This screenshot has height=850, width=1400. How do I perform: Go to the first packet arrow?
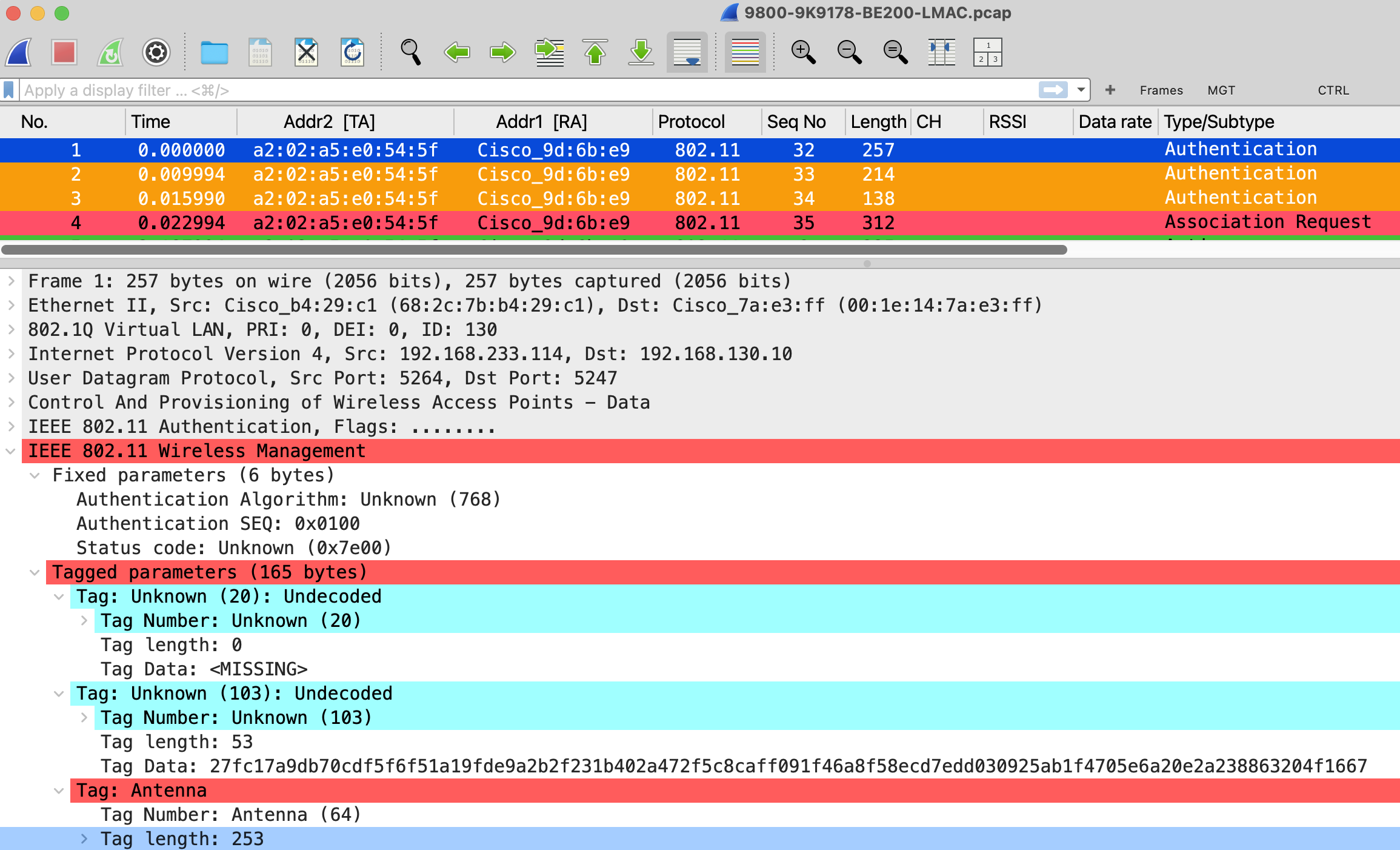click(595, 52)
